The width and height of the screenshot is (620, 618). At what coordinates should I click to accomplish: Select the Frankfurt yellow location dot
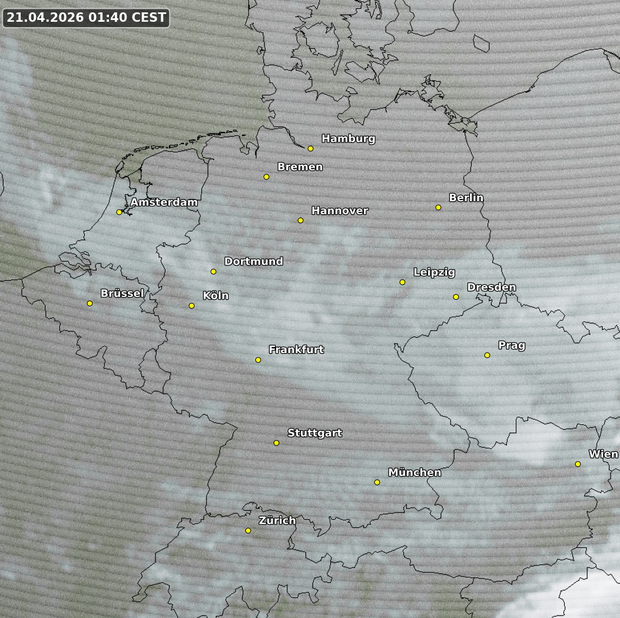point(258,359)
